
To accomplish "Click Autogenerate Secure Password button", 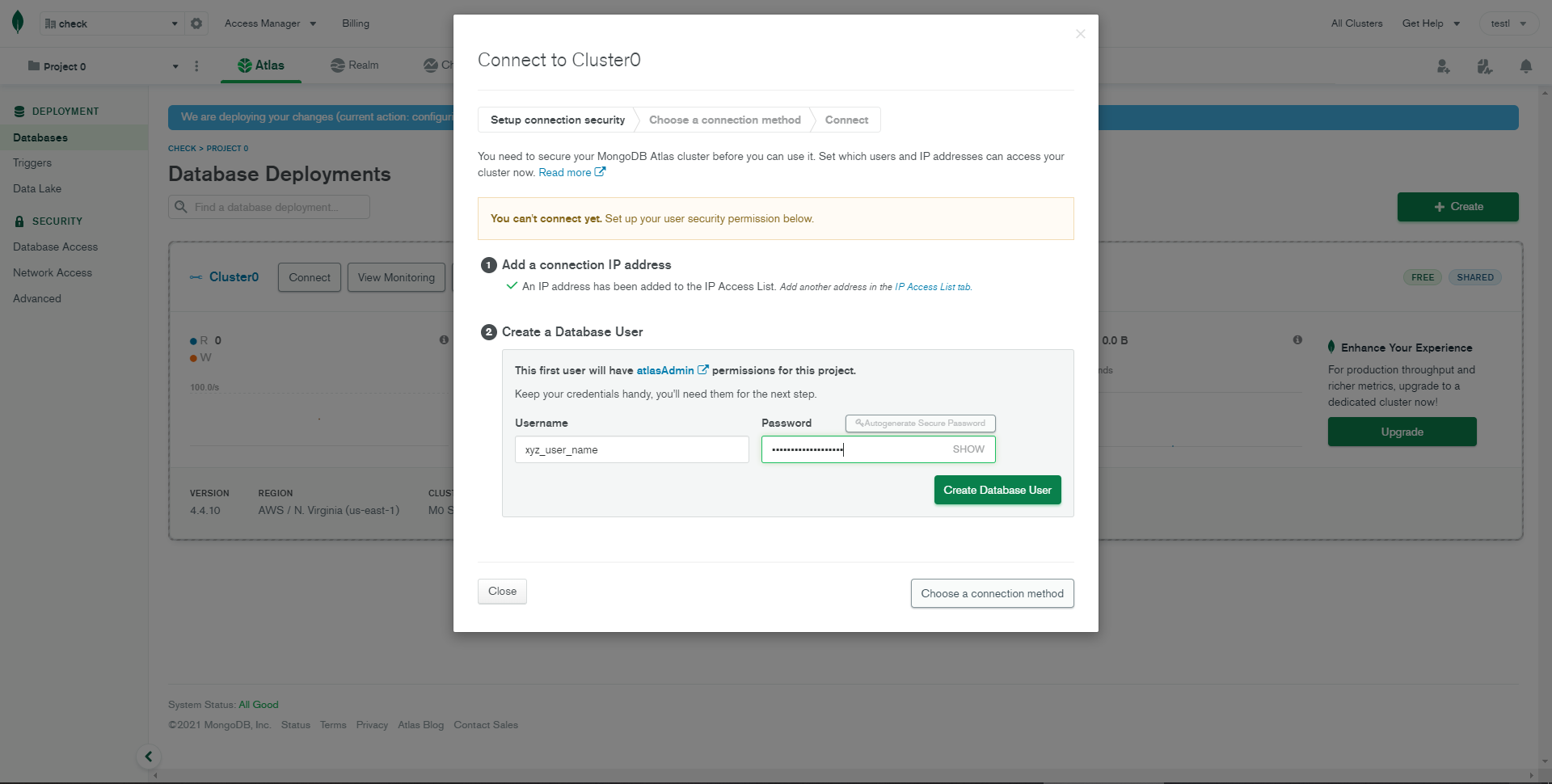I will pos(920,424).
